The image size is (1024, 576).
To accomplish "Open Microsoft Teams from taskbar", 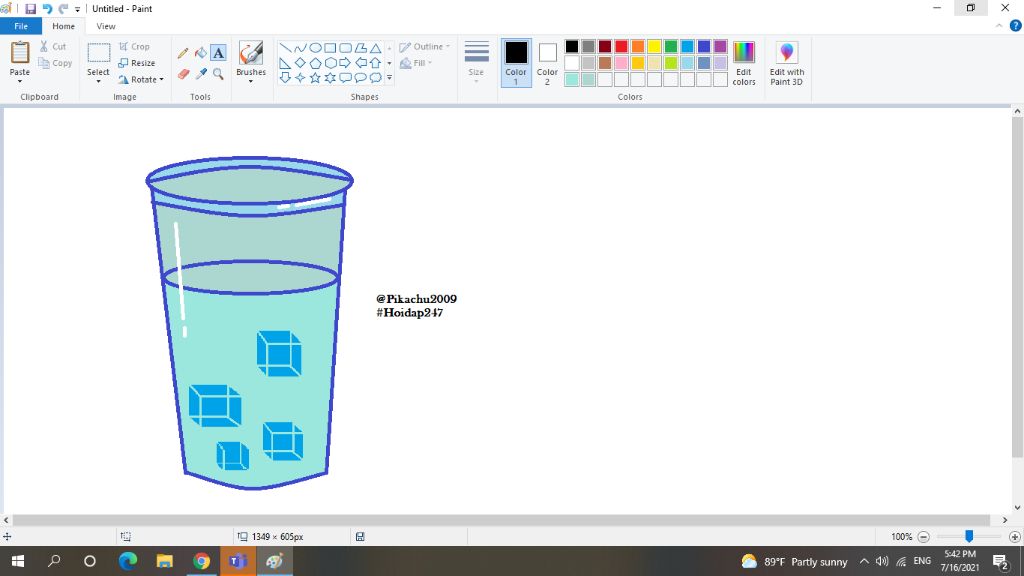I will [238, 561].
